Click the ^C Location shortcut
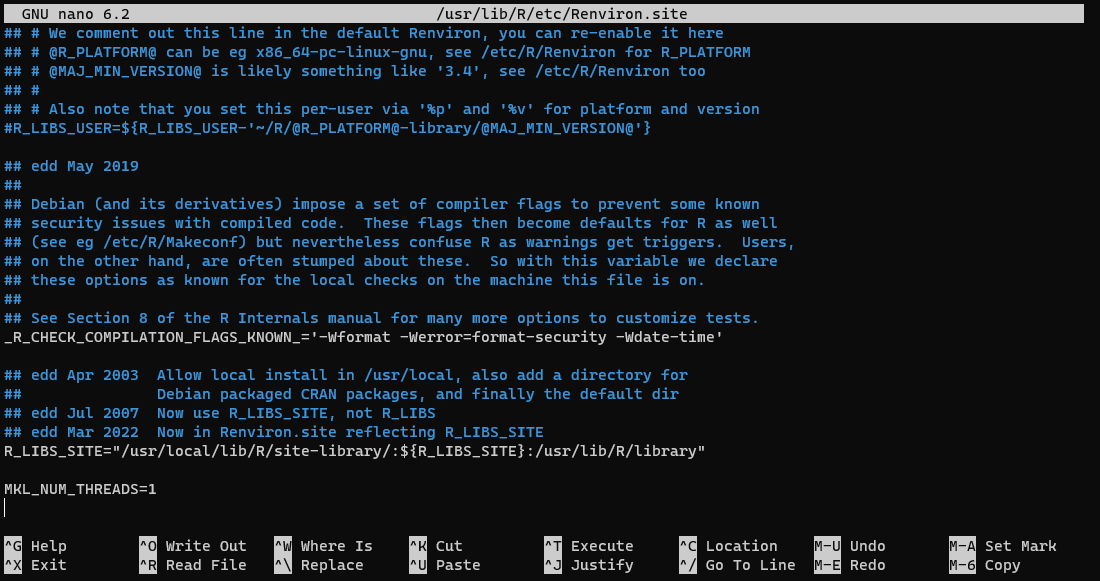This screenshot has width=1100, height=581. click(x=728, y=546)
